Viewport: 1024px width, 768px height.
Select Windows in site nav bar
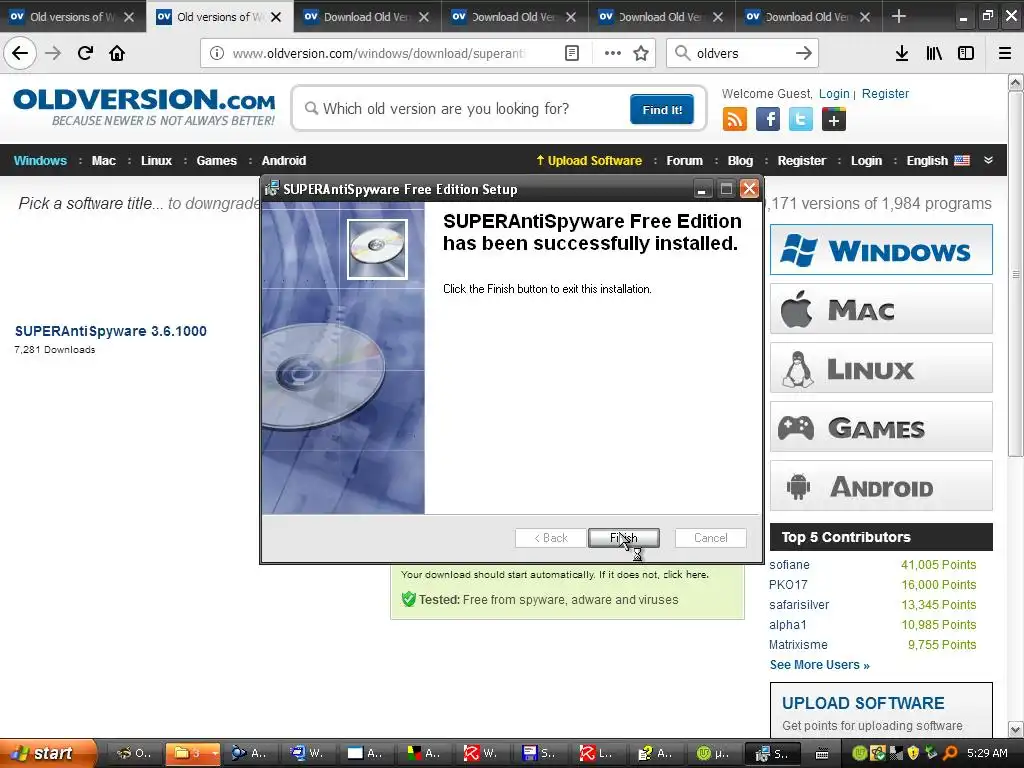point(40,161)
